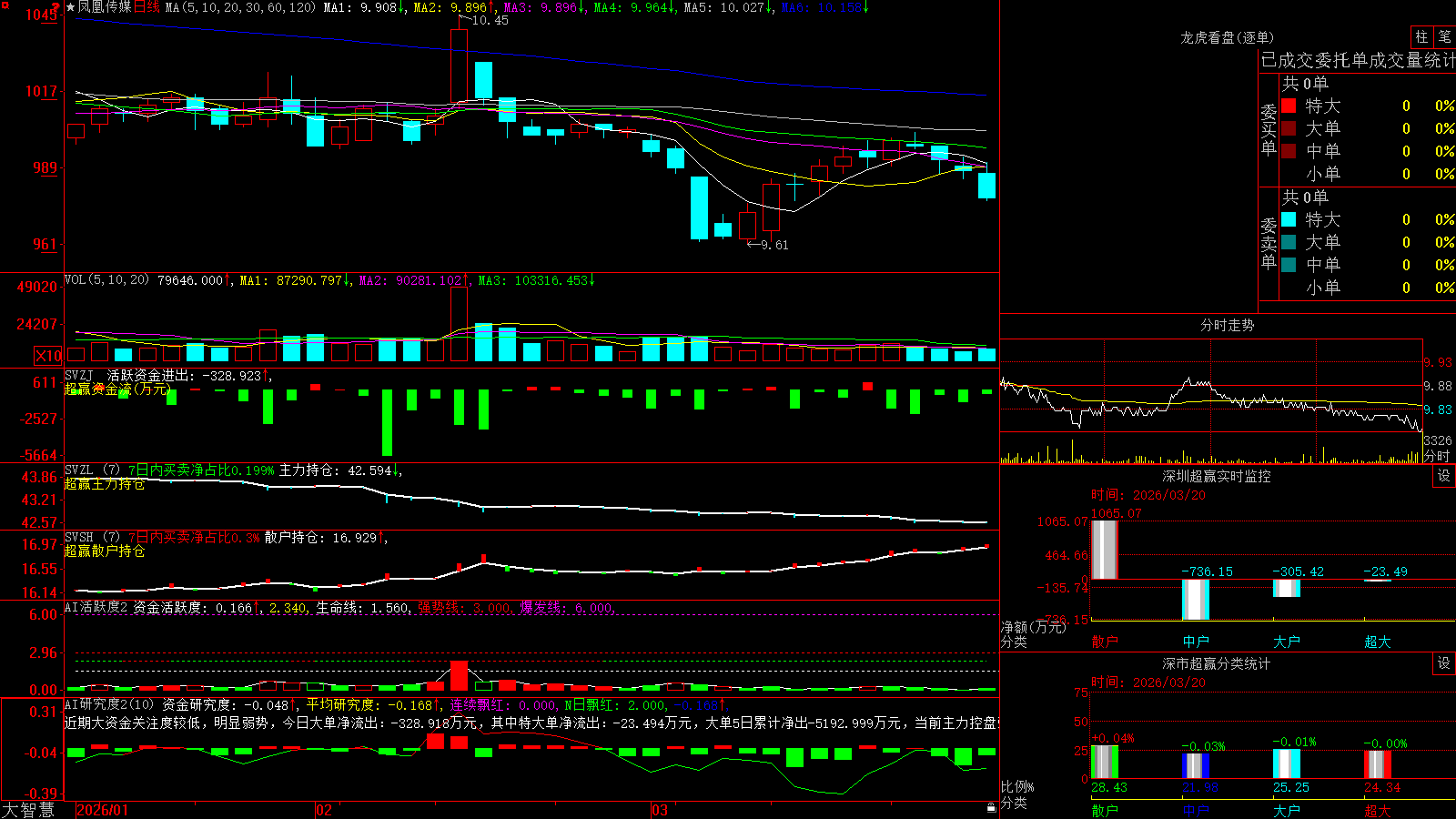
Task: Click the X10 volume scale box
Action: coord(48,356)
